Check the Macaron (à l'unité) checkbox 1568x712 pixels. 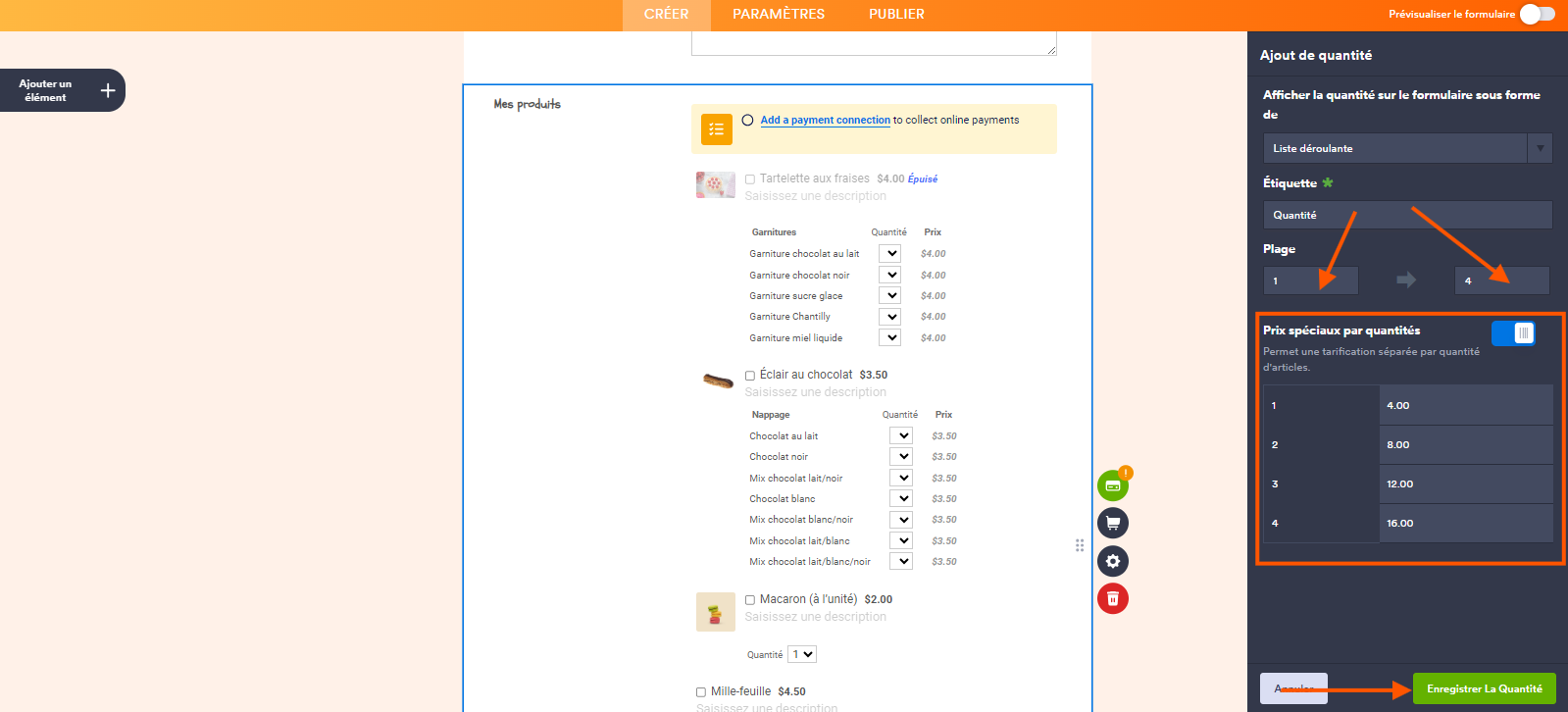(x=750, y=600)
